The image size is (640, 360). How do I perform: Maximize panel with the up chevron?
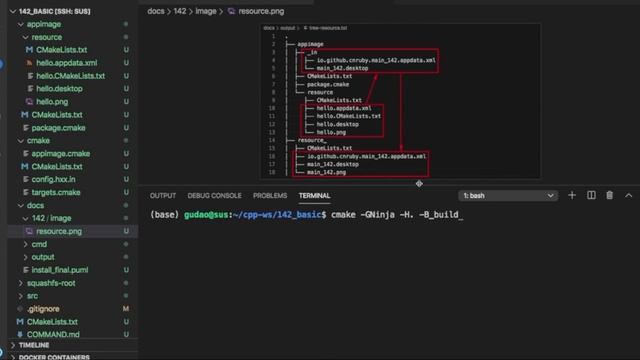629,196
